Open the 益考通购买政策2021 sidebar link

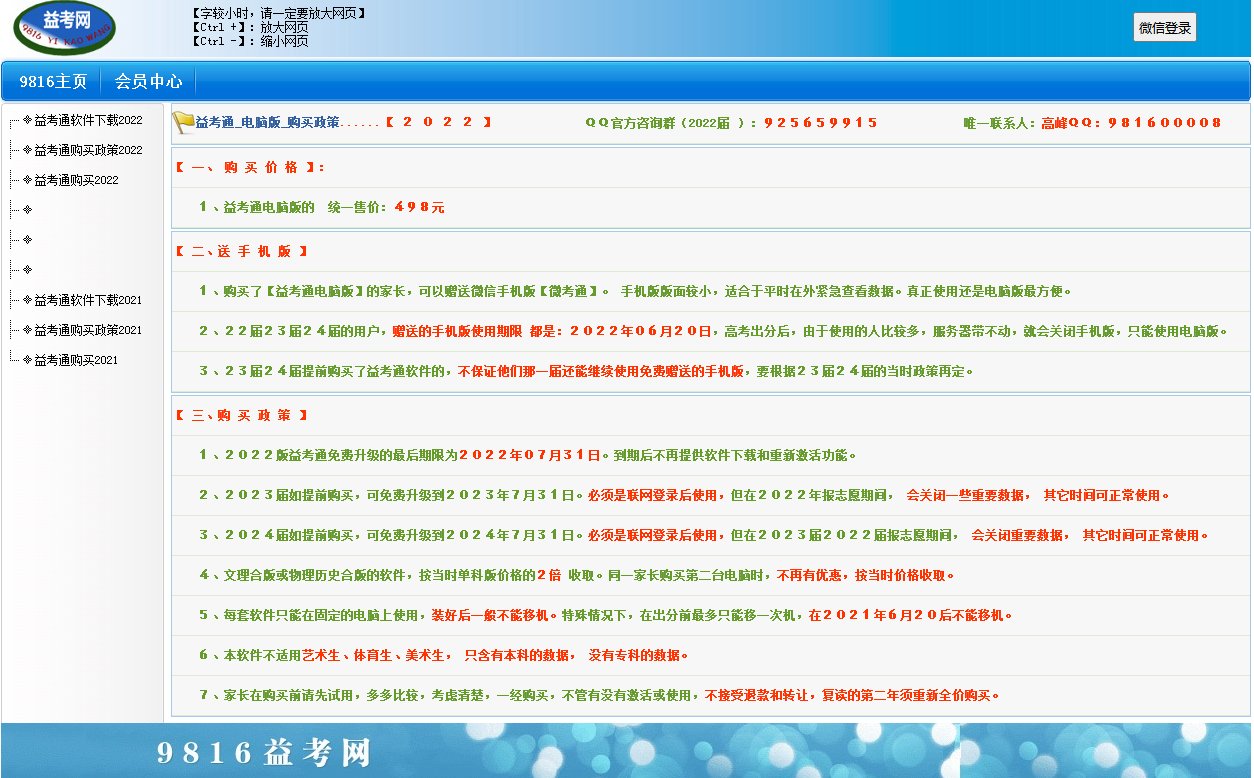tap(88, 329)
